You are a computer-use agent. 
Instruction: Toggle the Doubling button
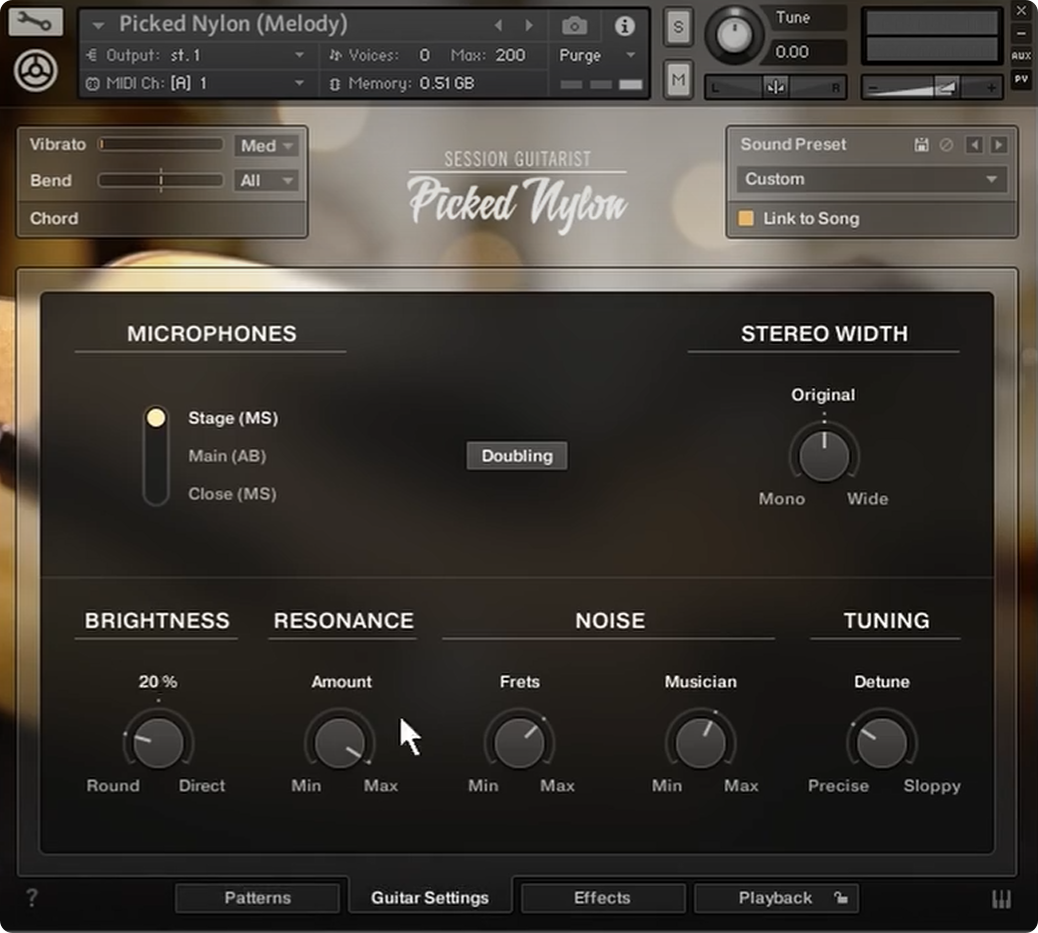pos(517,456)
